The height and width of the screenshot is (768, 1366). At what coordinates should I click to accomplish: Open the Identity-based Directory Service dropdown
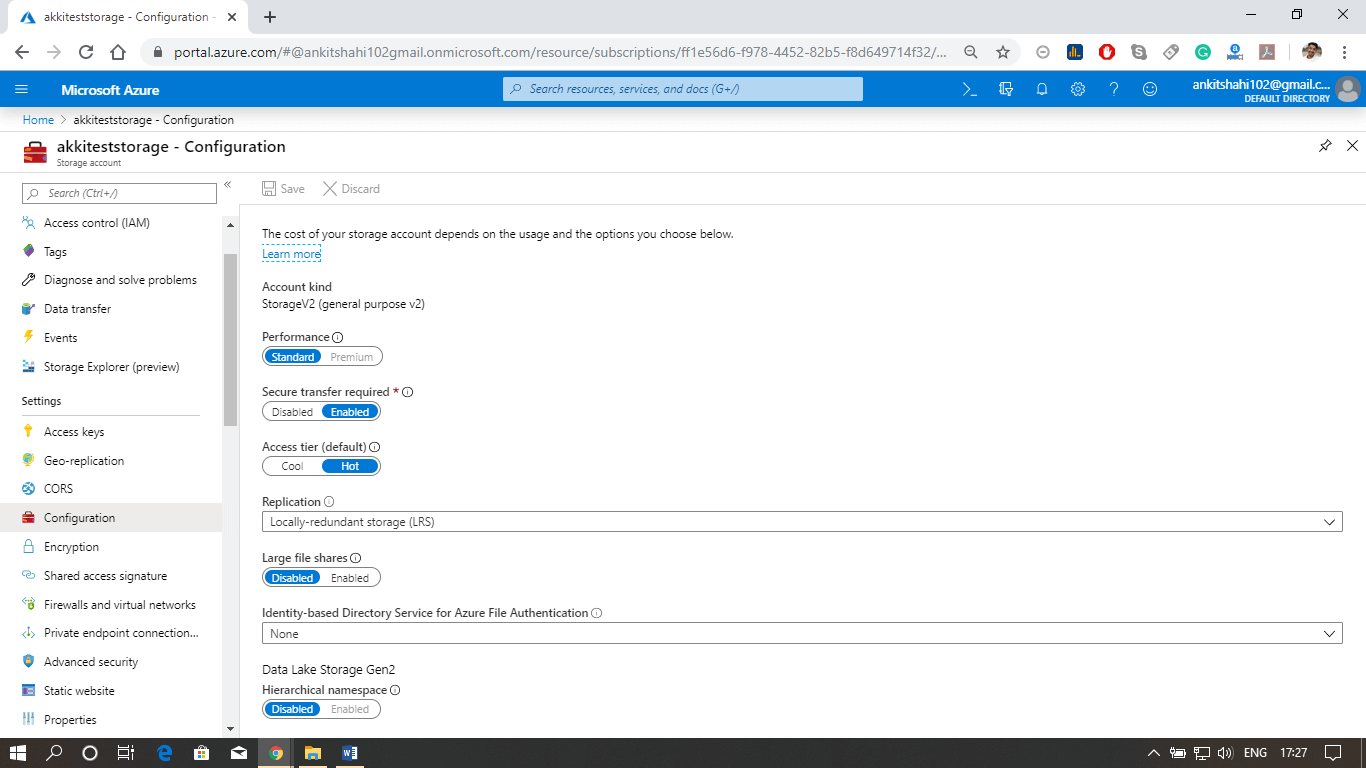802,633
